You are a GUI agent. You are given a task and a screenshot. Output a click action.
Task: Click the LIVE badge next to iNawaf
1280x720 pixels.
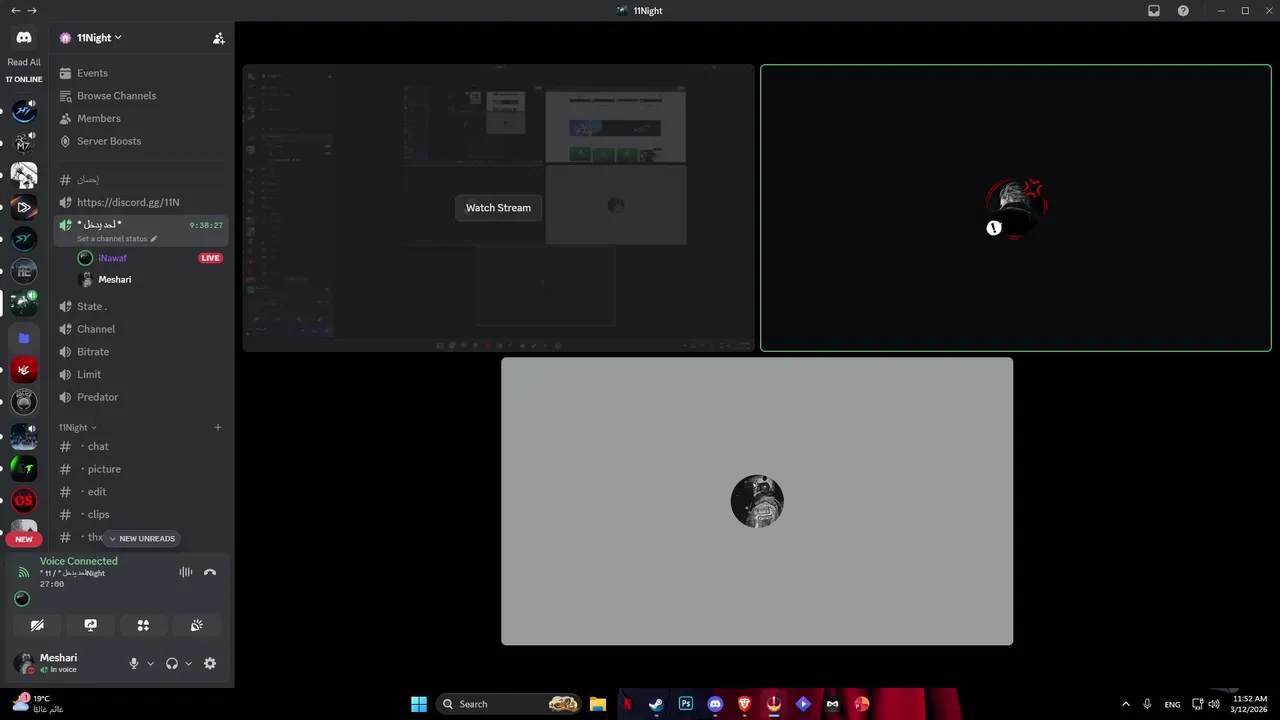coord(210,258)
